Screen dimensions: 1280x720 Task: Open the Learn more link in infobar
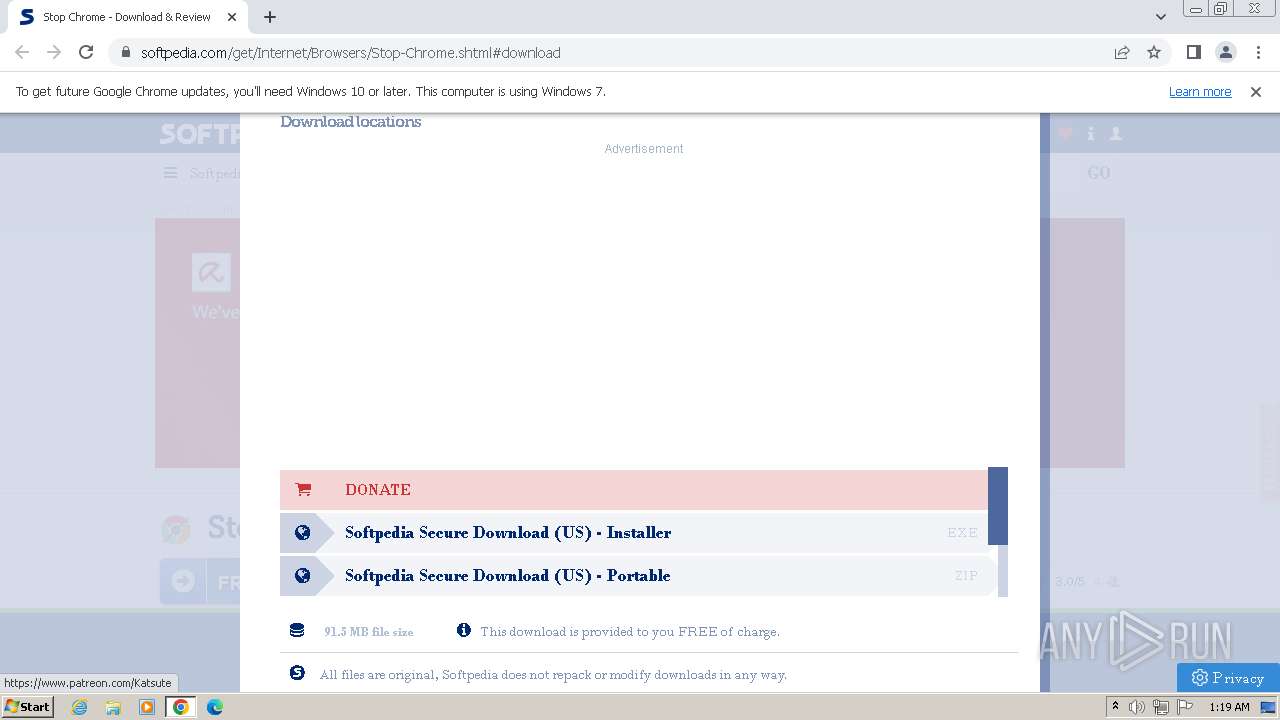[x=1200, y=91]
